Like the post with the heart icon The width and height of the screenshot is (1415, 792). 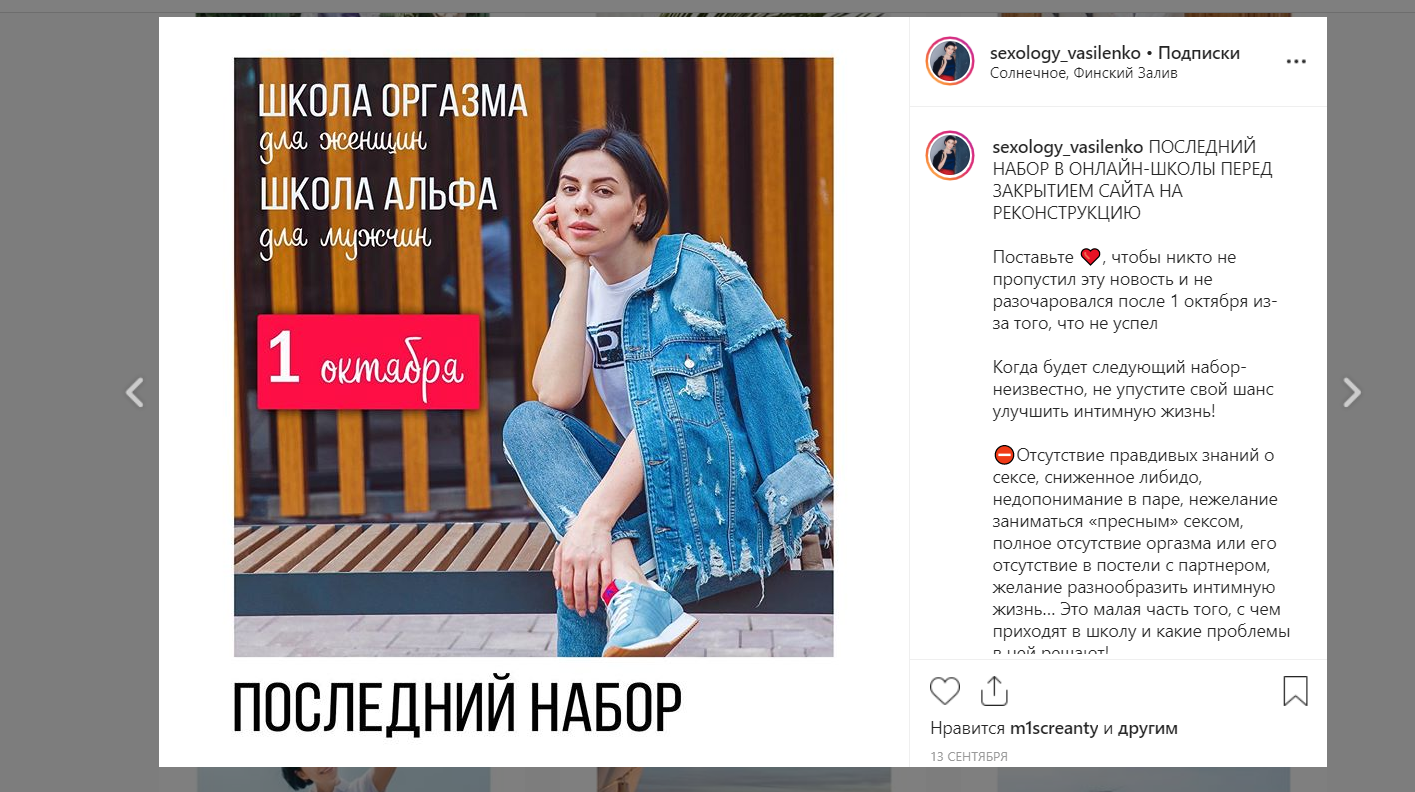[945, 691]
